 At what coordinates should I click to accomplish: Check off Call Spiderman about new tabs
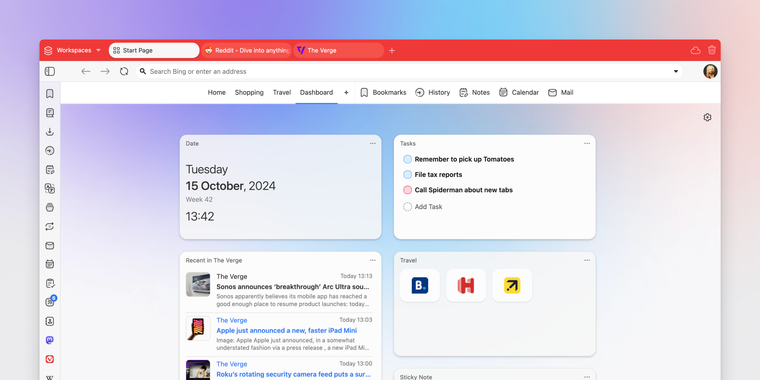coord(408,190)
